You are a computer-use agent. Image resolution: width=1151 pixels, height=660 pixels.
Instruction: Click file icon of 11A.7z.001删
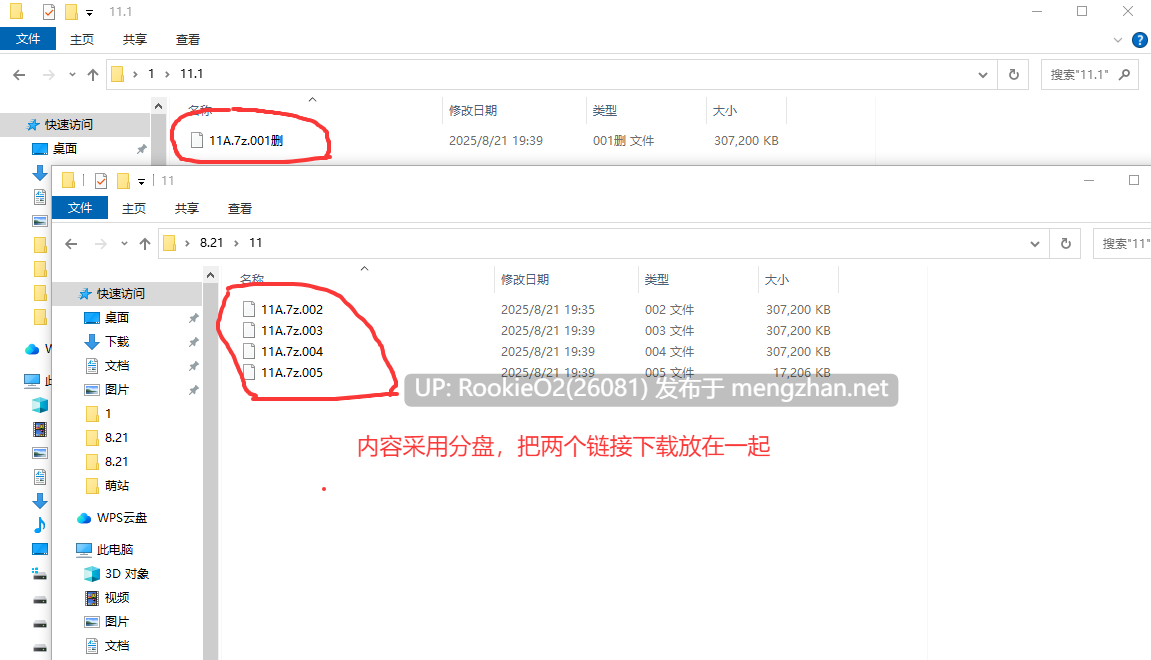point(197,140)
